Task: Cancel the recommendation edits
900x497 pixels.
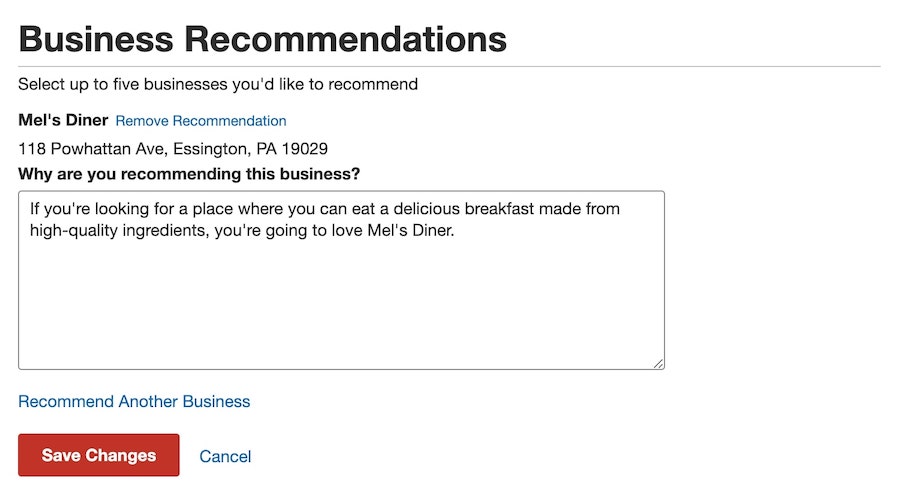Action: [x=225, y=456]
